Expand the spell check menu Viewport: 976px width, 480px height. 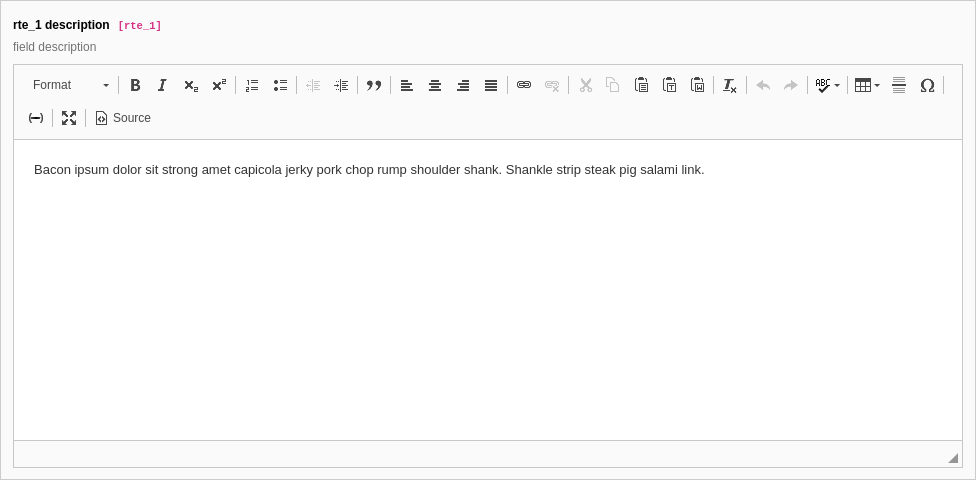(827, 85)
